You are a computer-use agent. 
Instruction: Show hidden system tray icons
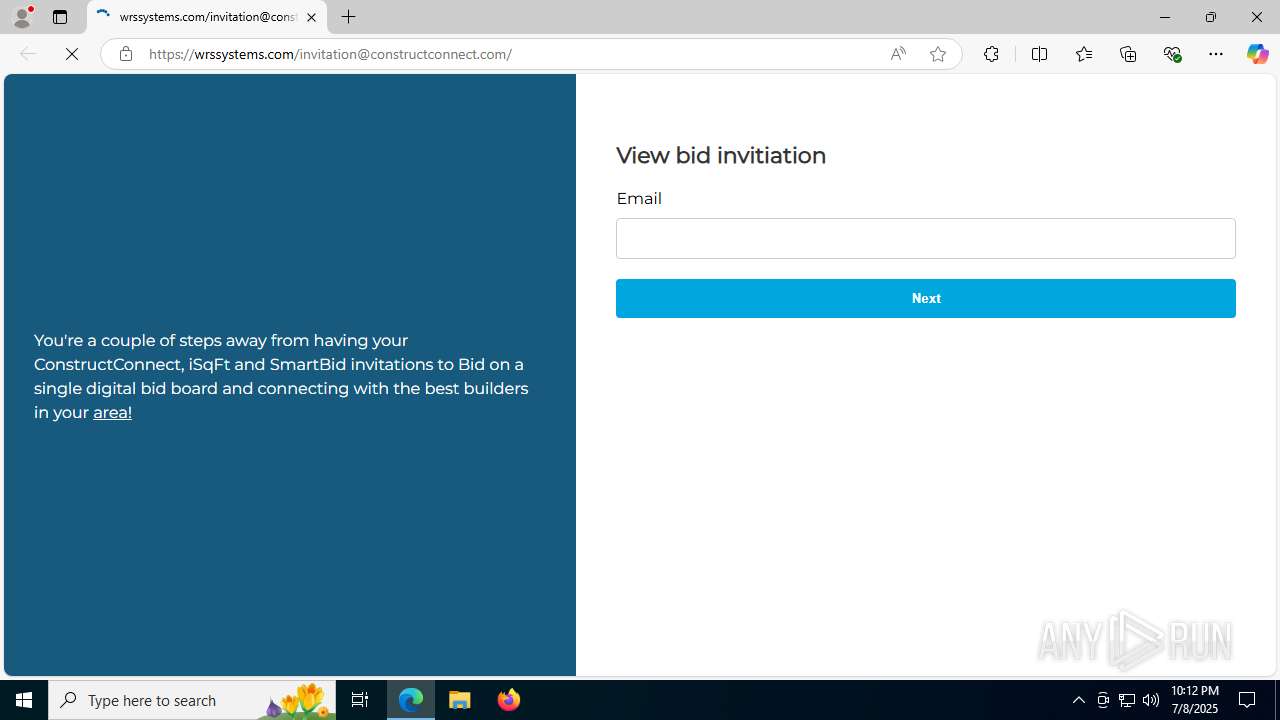coord(1078,700)
